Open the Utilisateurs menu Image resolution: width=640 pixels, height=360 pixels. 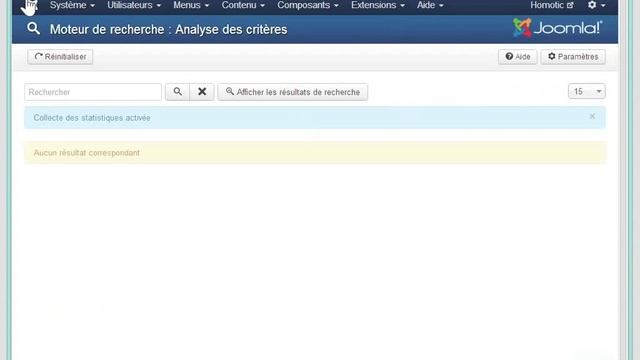tap(134, 5)
